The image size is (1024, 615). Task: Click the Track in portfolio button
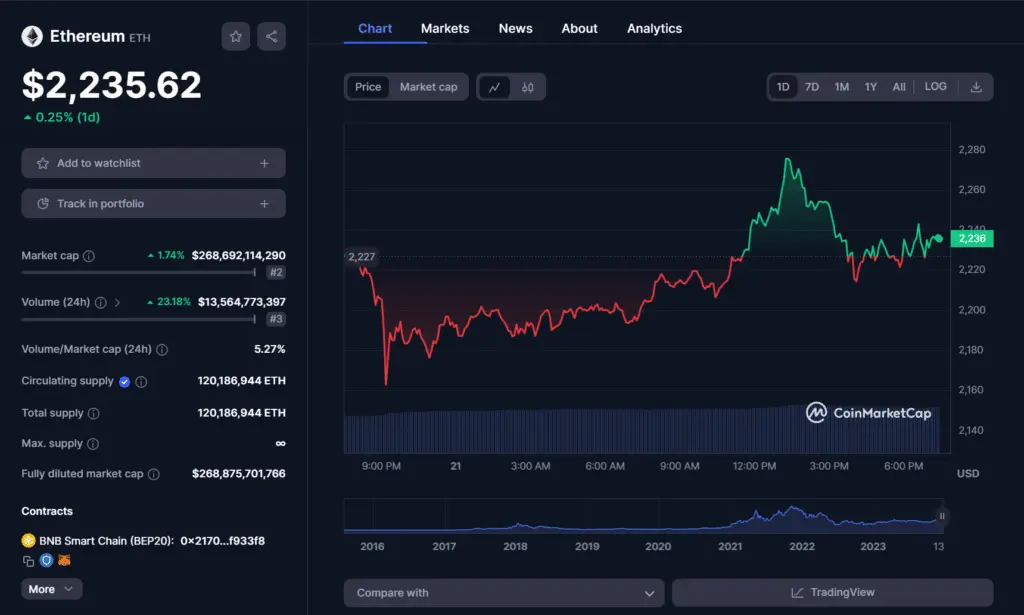(x=153, y=203)
